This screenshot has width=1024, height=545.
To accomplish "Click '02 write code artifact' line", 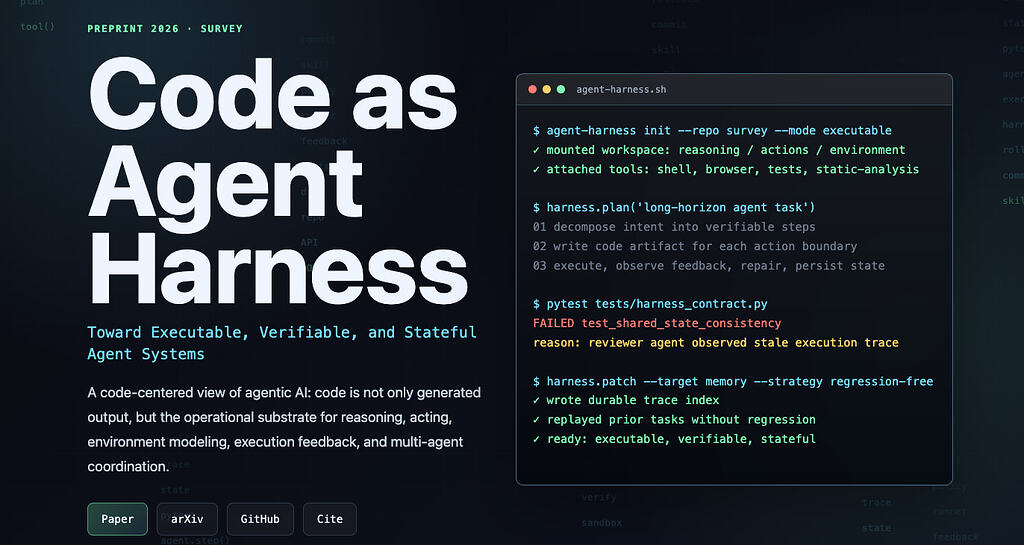I will pos(695,246).
